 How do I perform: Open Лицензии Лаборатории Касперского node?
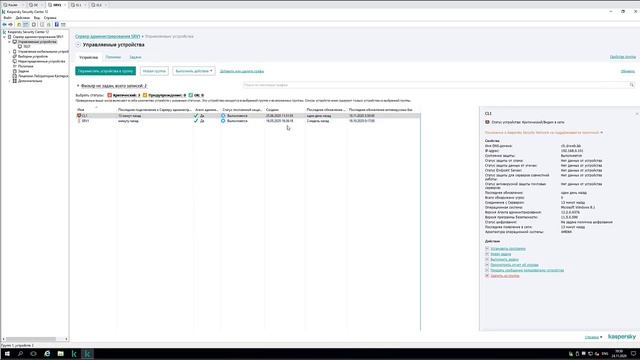(43, 76)
